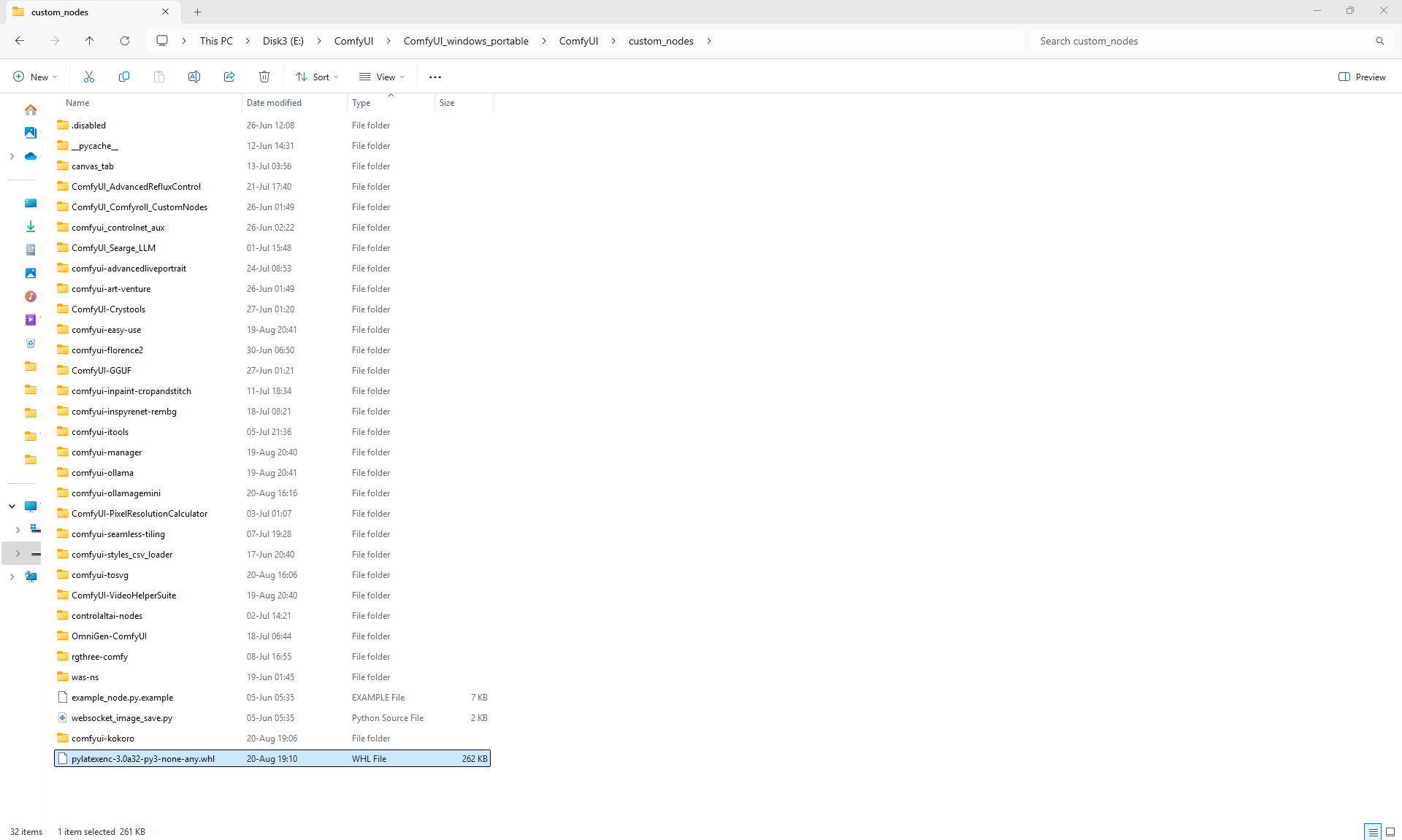This screenshot has height=840, width=1402.
Task: Click ComfyUI_windows_portable in breadcrumb path
Action: (466, 41)
